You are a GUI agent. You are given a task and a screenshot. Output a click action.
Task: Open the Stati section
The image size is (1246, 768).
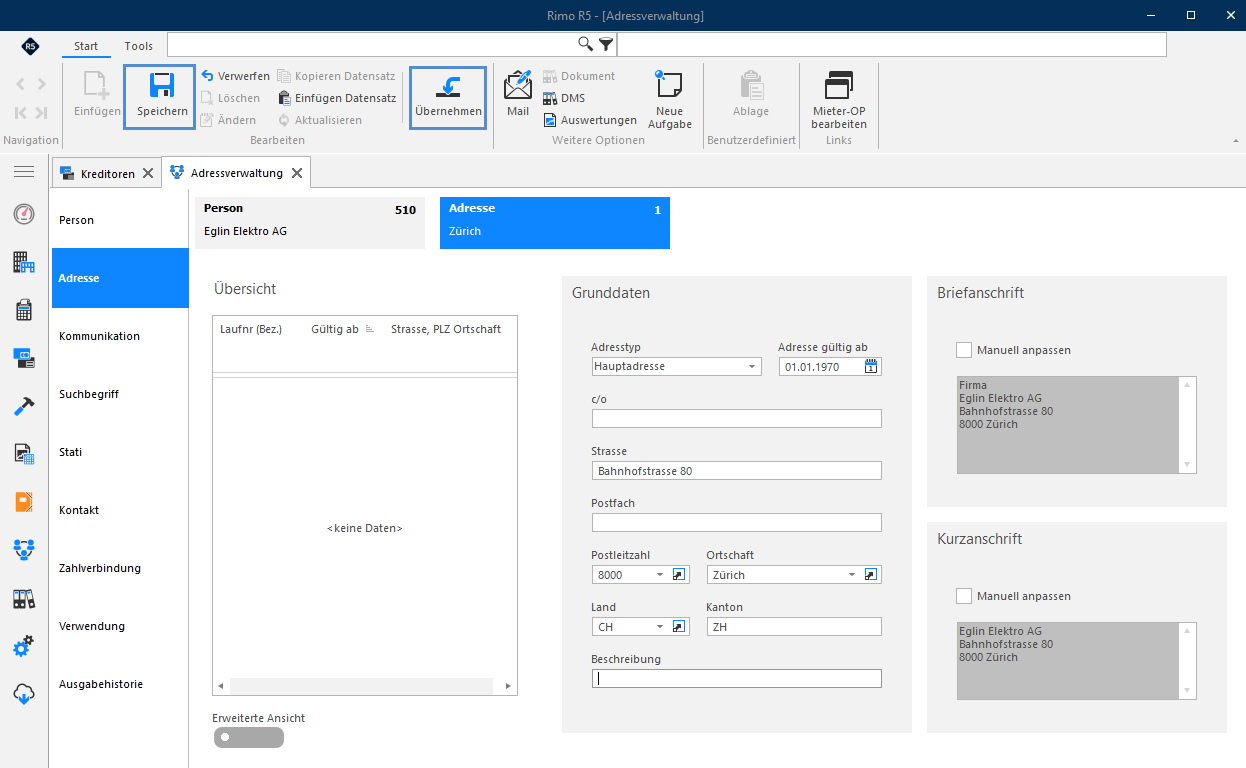coord(119,452)
